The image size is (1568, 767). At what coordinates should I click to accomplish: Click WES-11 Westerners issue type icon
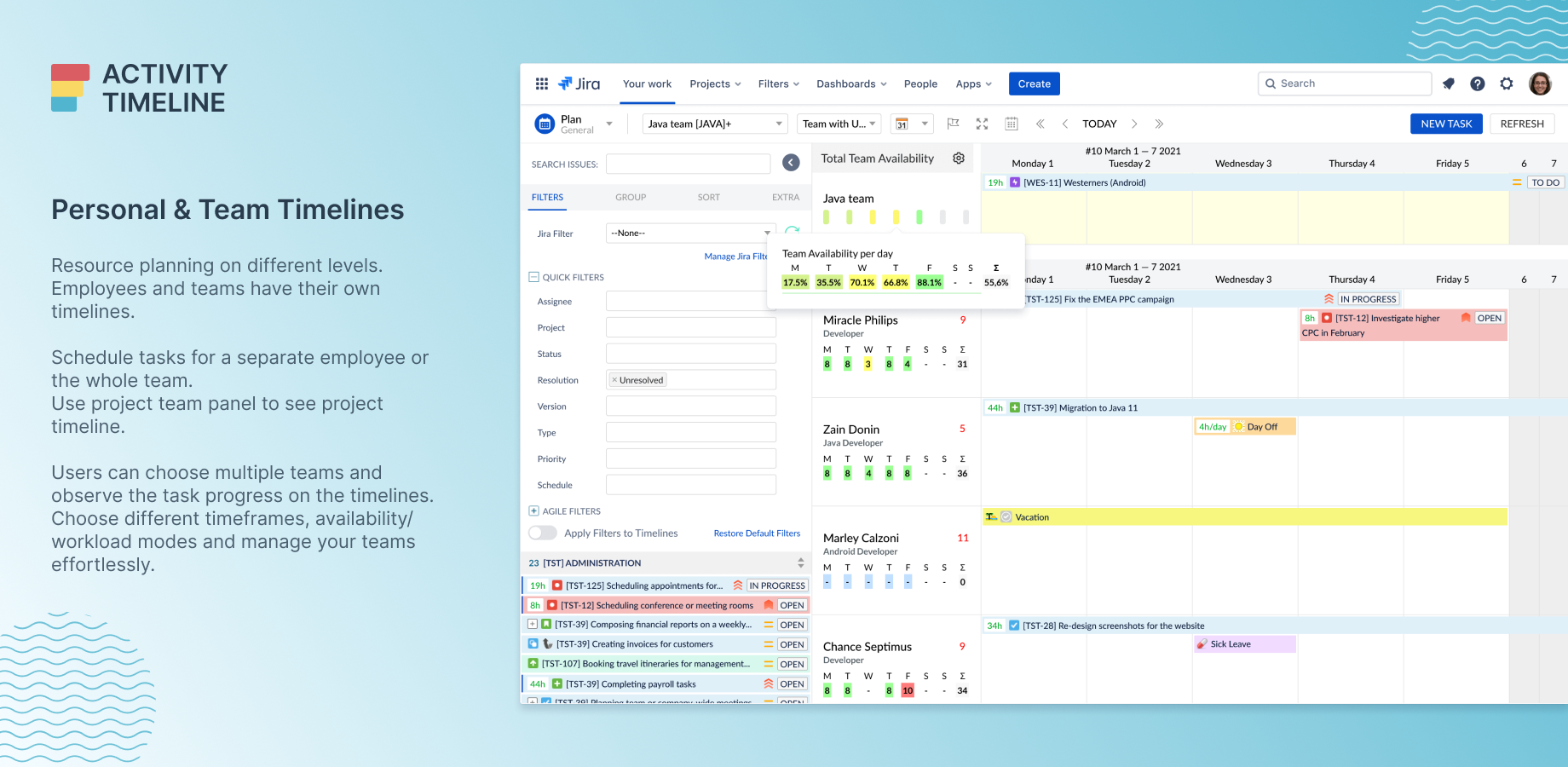(x=1015, y=182)
